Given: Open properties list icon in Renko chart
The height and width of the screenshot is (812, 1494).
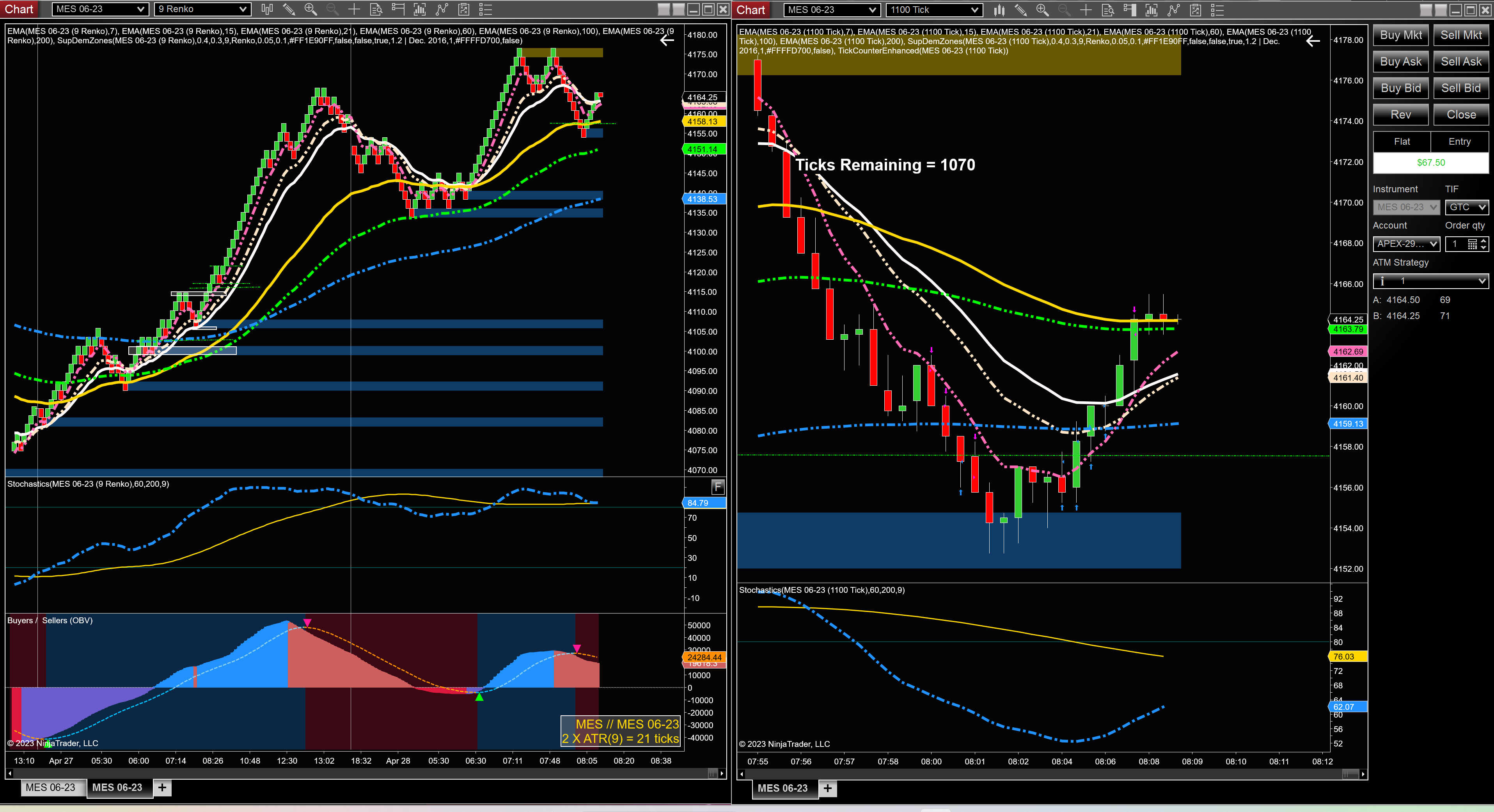Looking at the screenshot, I should 485,9.
